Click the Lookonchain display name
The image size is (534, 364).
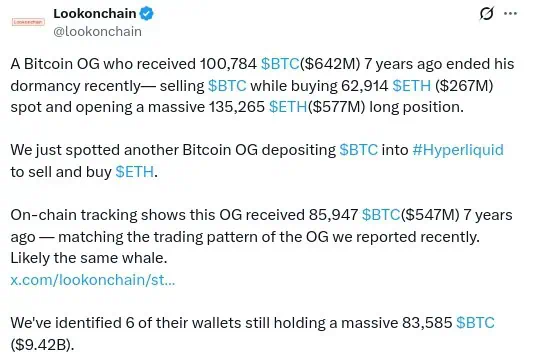point(95,14)
